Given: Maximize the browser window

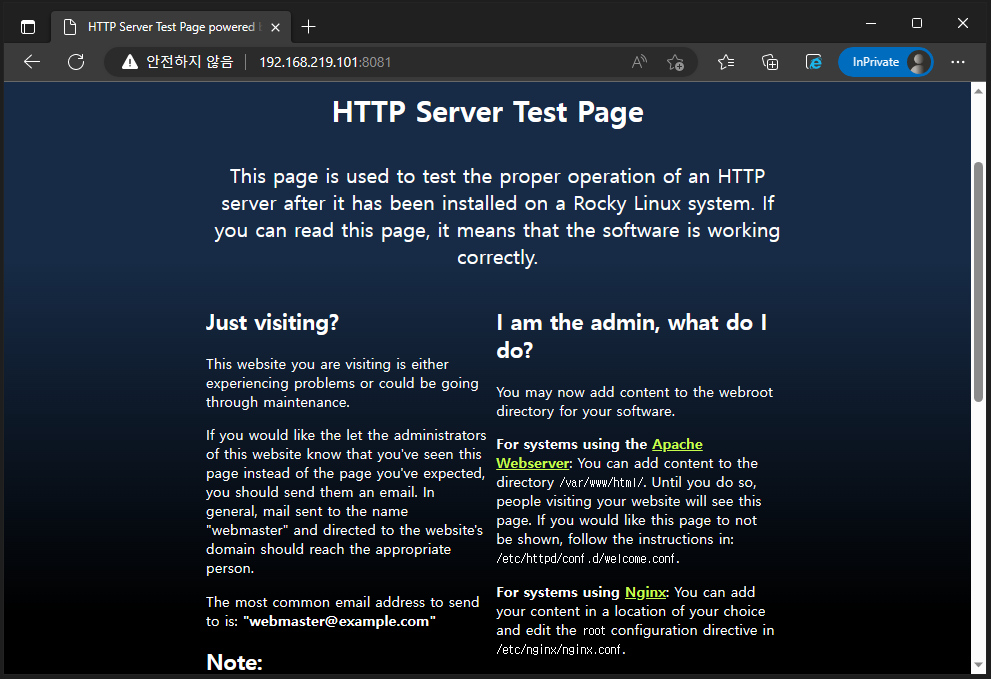Looking at the screenshot, I should [x=916, y=23].
